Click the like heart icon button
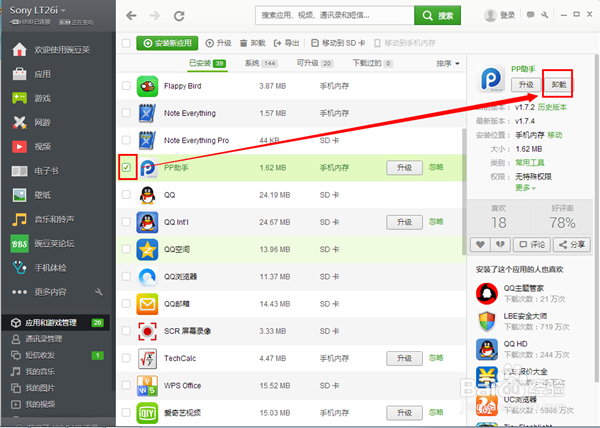This screenshot has height=428, width=600. [481, 244]
